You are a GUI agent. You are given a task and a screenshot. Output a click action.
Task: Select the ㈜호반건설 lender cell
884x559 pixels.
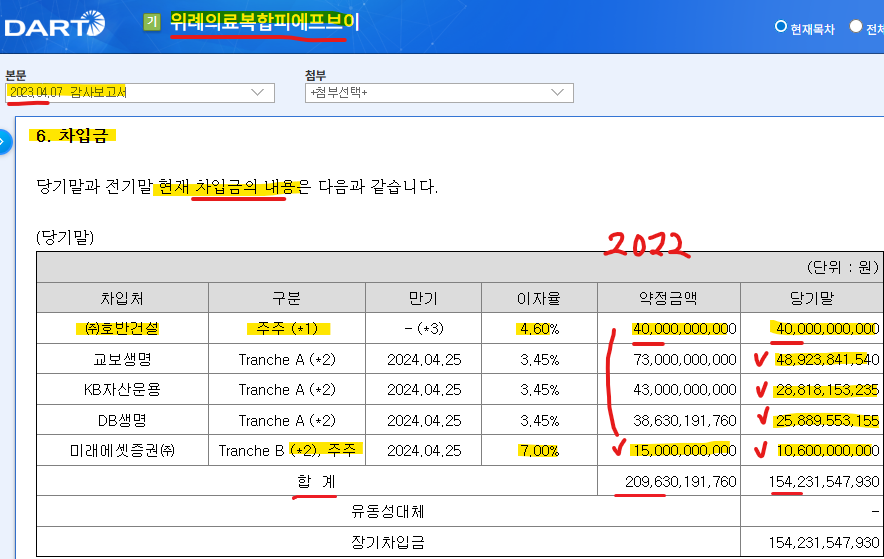[123, 328]
